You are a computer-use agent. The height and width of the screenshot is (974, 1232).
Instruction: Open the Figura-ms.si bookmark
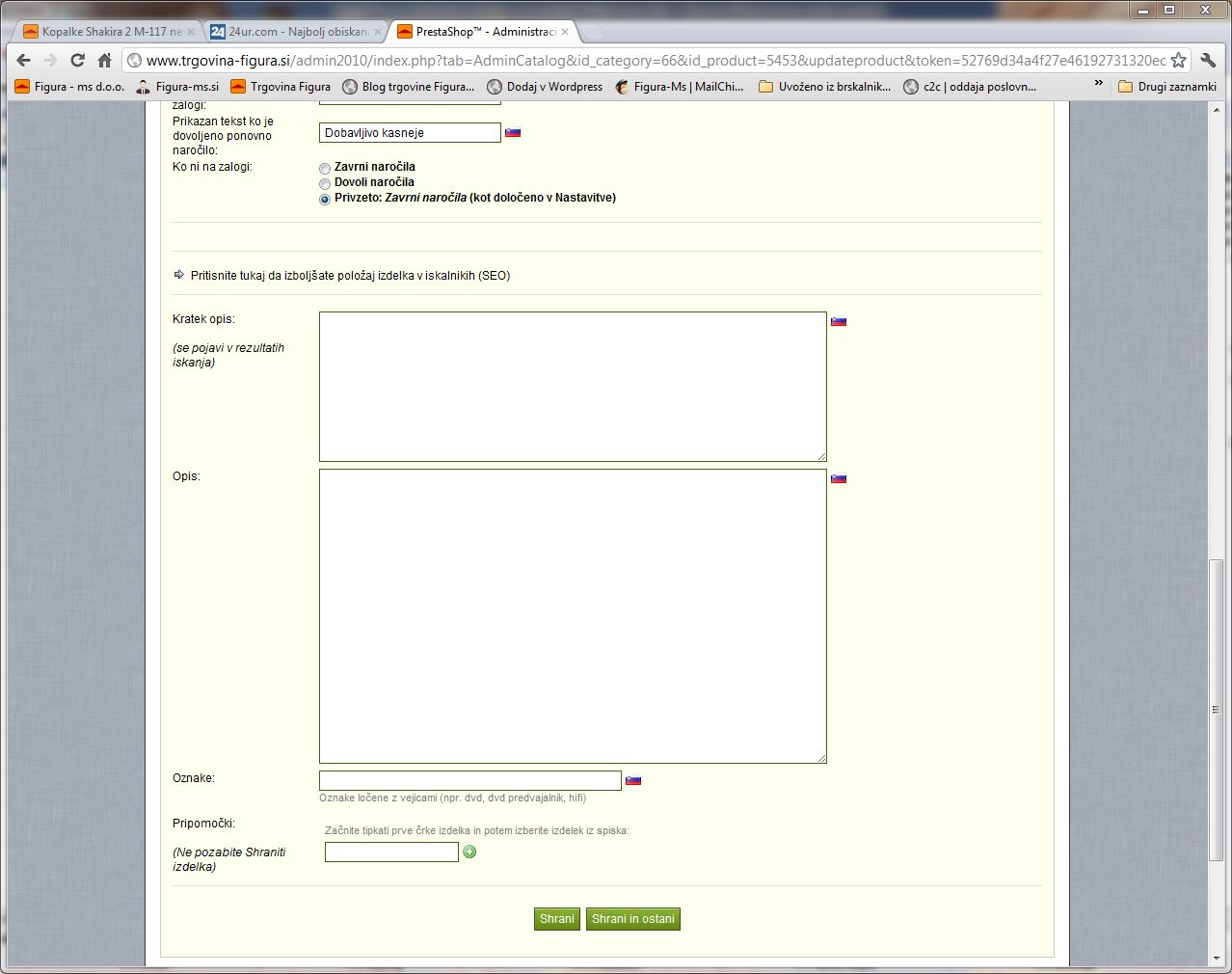tap(178, 87)
